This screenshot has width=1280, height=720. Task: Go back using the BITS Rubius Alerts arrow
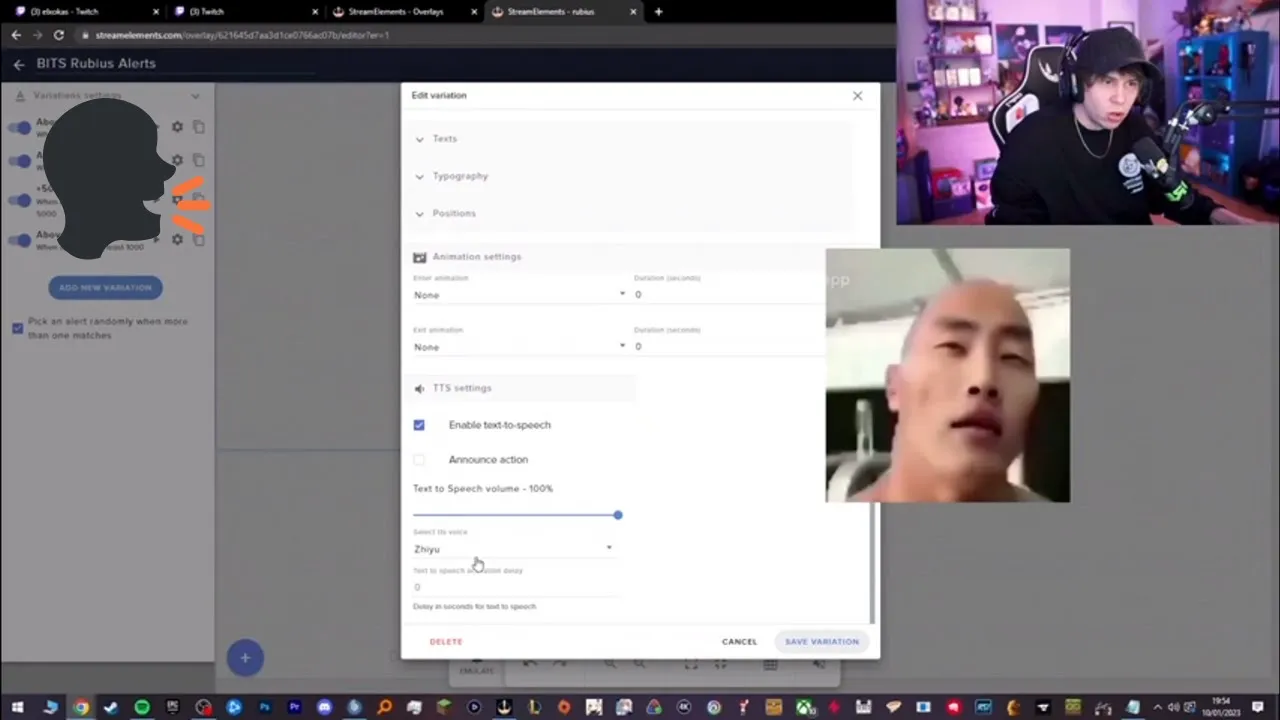[x=19, y=64]
